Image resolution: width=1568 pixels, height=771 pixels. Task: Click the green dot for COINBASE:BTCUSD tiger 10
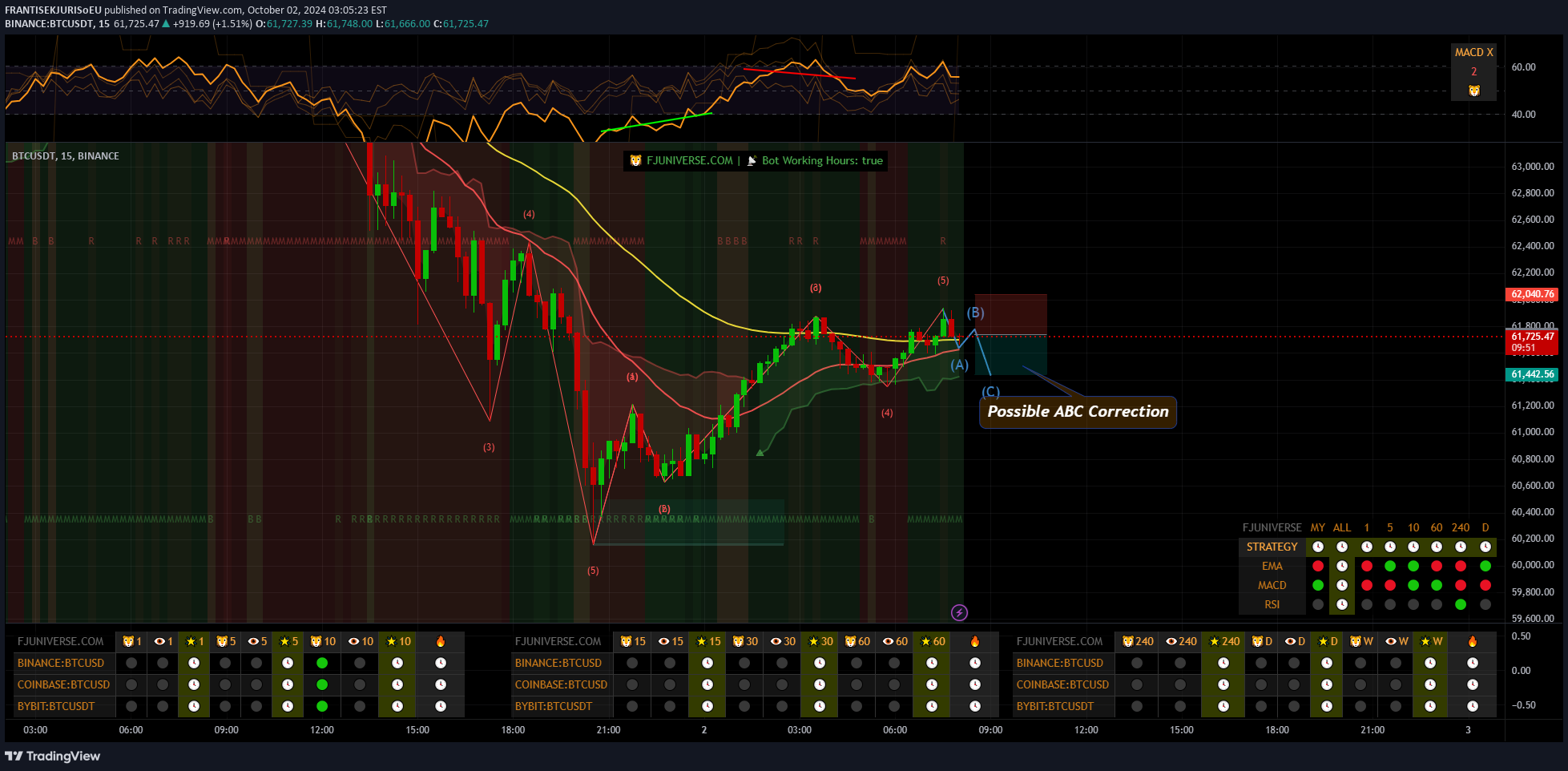pyautogui.click(x=322, y=684)
